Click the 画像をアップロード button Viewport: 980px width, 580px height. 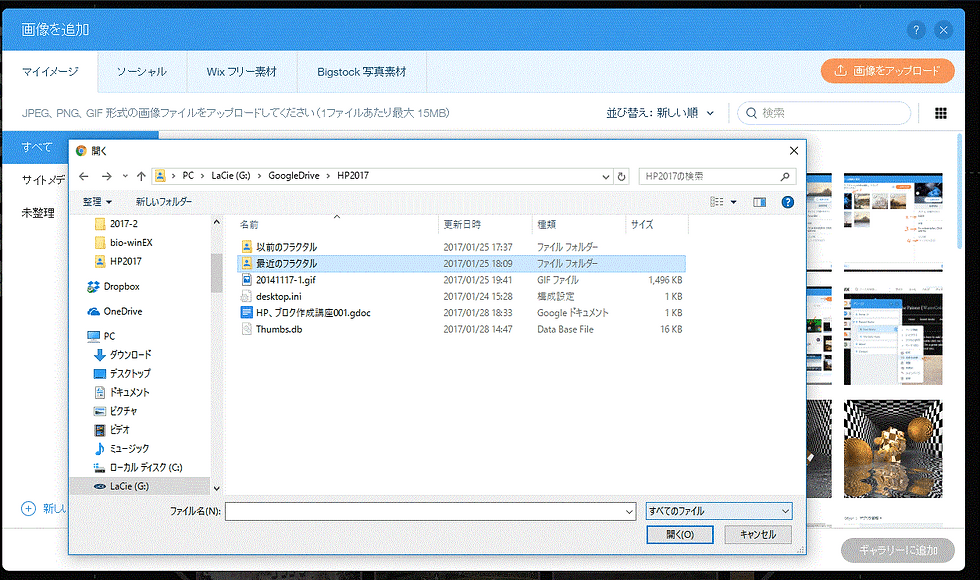click(887, 71)
